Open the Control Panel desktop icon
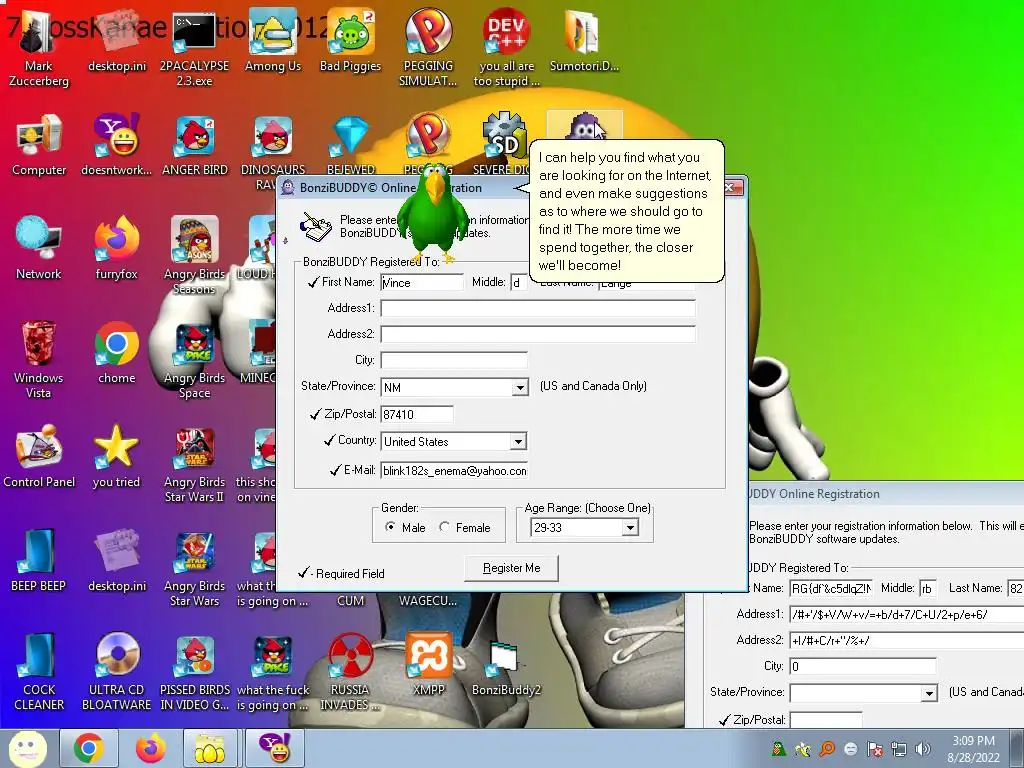Image resolution: width=1024 pixels, height=768 pixels. click(x=39, y=456)
